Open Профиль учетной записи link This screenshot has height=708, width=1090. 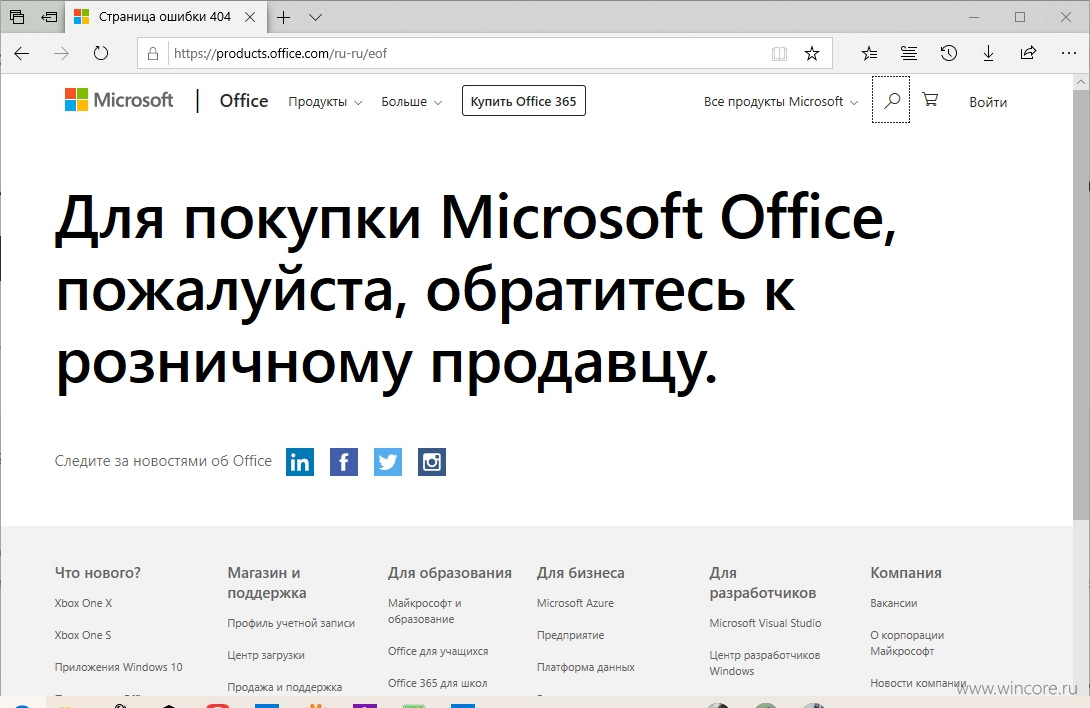[x=291, y=623]
